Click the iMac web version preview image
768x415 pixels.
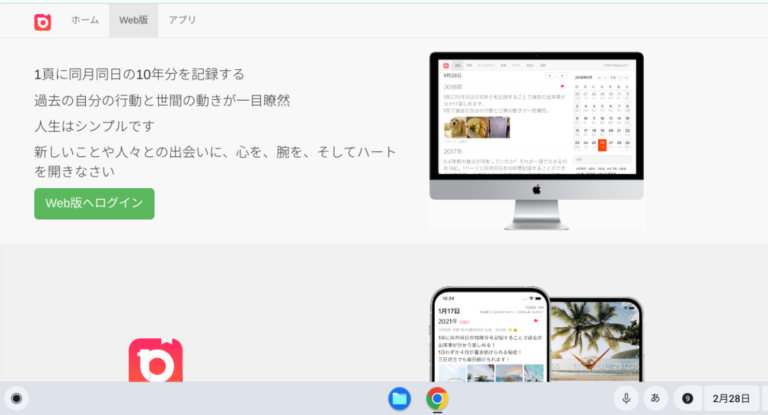(x=536, y=140)
